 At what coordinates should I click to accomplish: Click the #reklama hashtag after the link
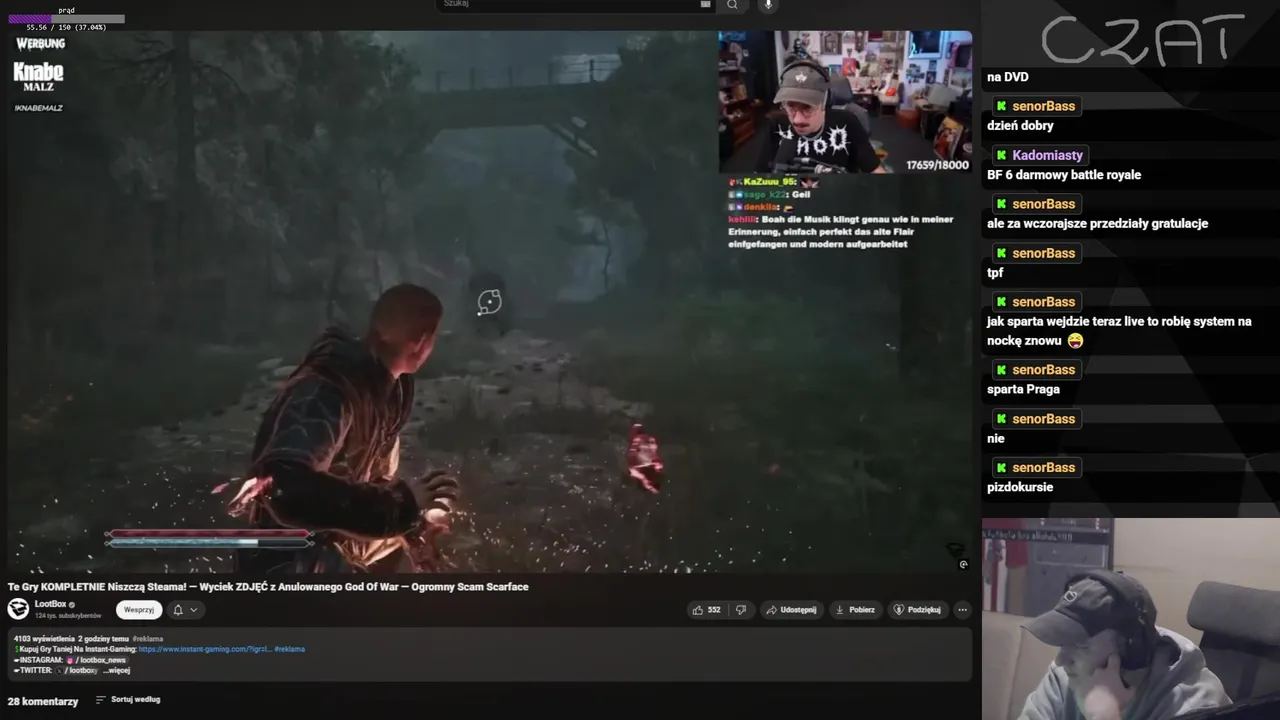pyautogui.click(x=290, y=649)
